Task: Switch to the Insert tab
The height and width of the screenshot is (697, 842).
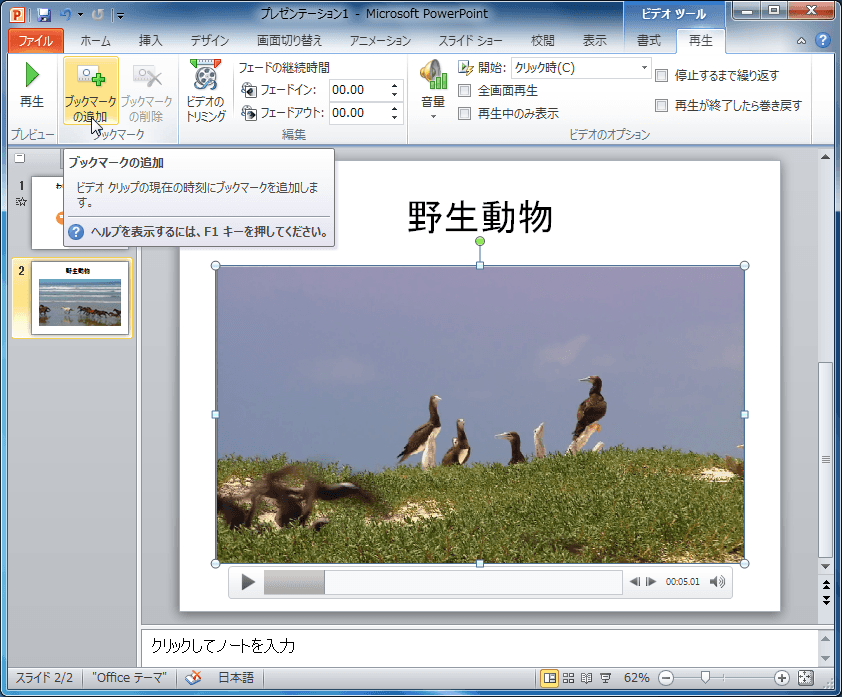Action: click(x=150, y=41)
